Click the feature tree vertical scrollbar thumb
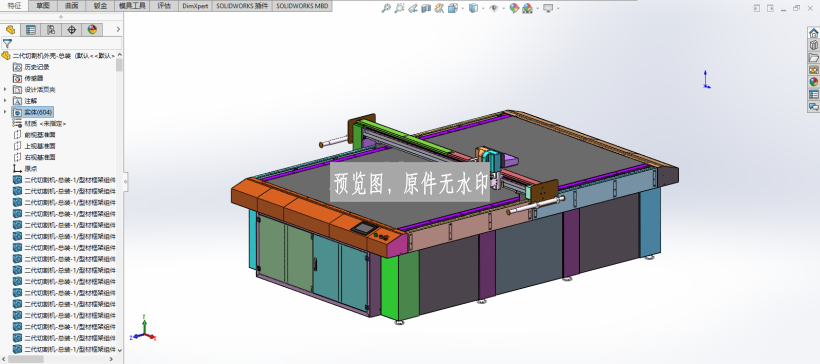 (119, 65)
